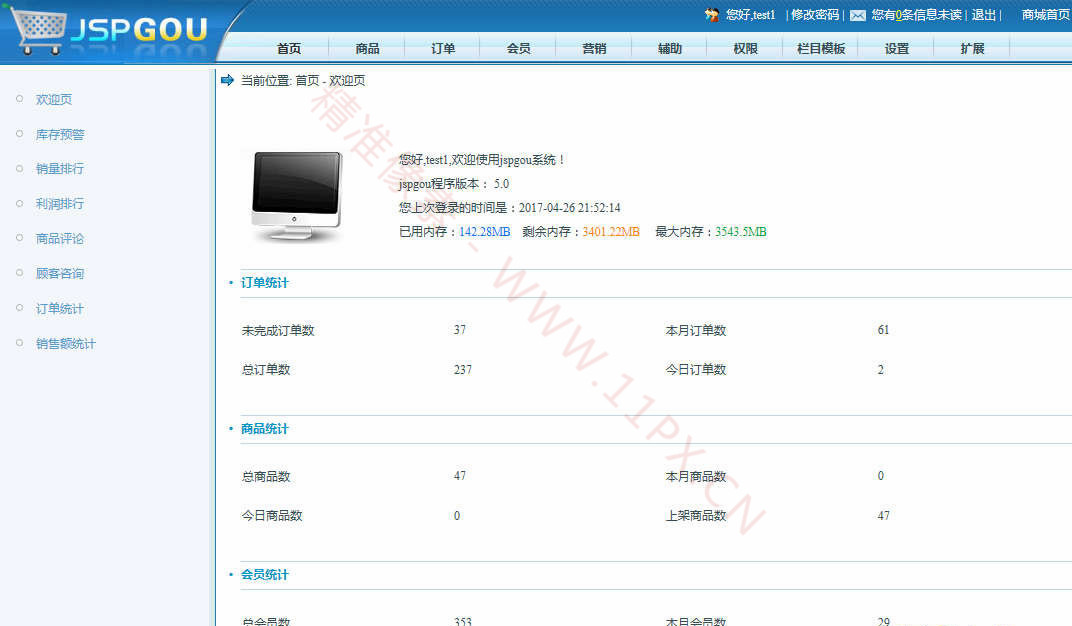The image size is (1072, 626).
Task: Open the unread messages link 您有0条信息未读
Action: point(916,15)
